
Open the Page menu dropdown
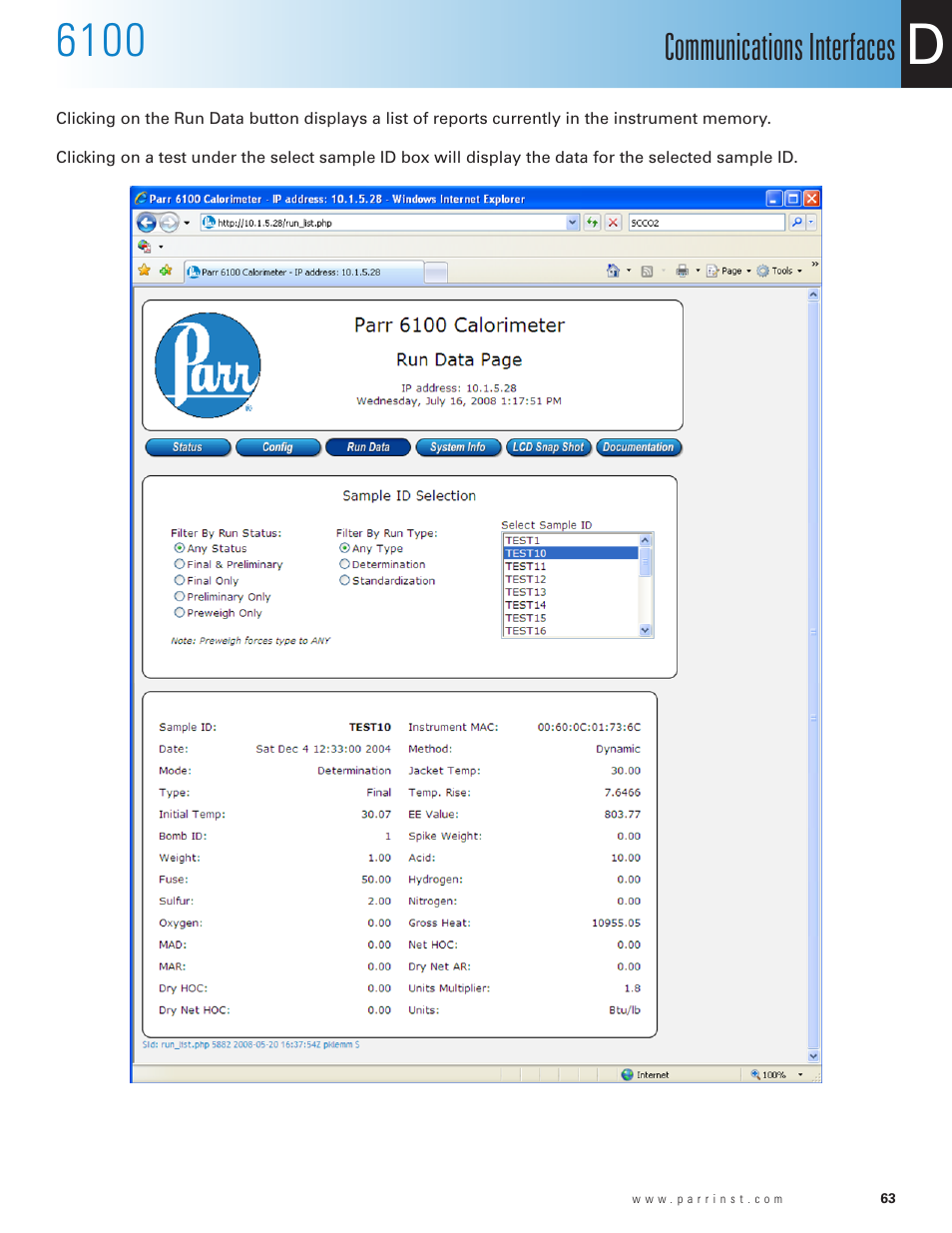[728, 271]
